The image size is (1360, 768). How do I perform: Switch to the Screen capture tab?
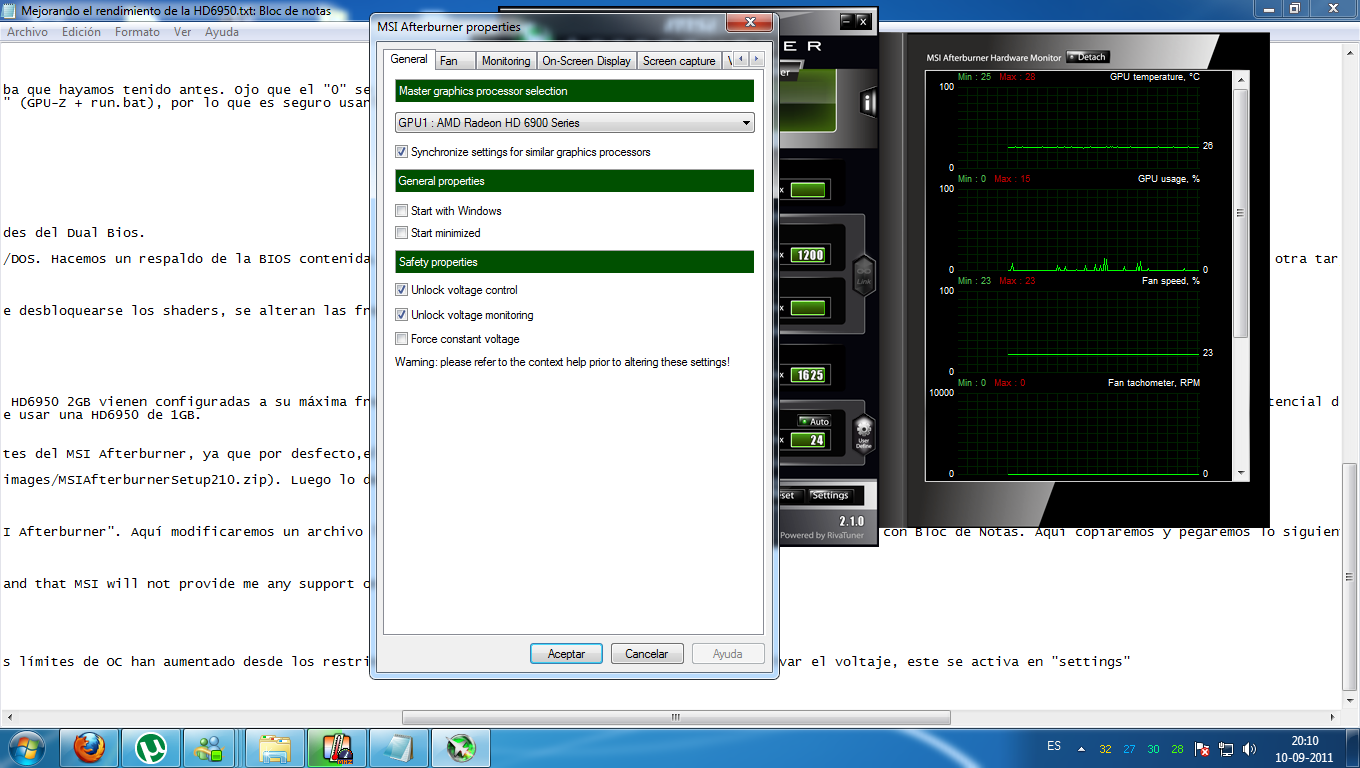679,61
